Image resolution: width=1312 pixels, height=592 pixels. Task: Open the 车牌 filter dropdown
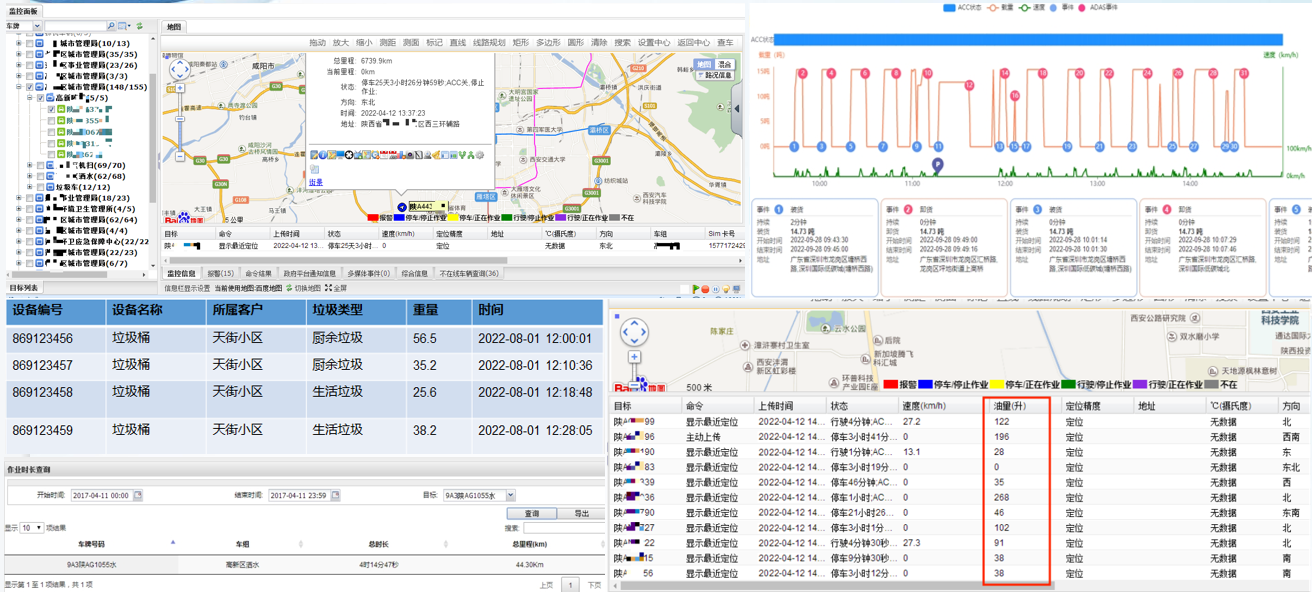(37, 26)
